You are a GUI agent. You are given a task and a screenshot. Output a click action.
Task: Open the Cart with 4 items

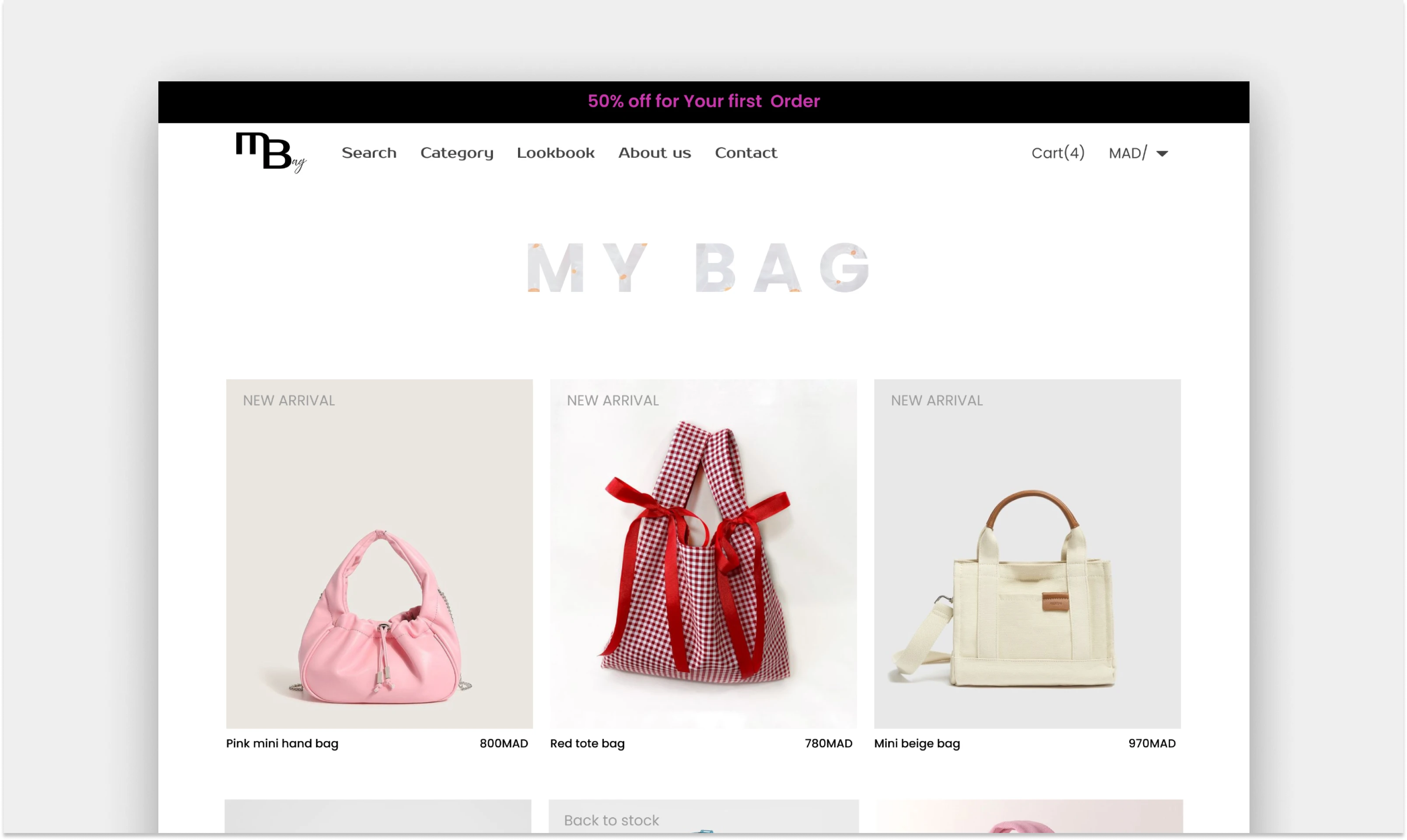(x=1057, y=153)
